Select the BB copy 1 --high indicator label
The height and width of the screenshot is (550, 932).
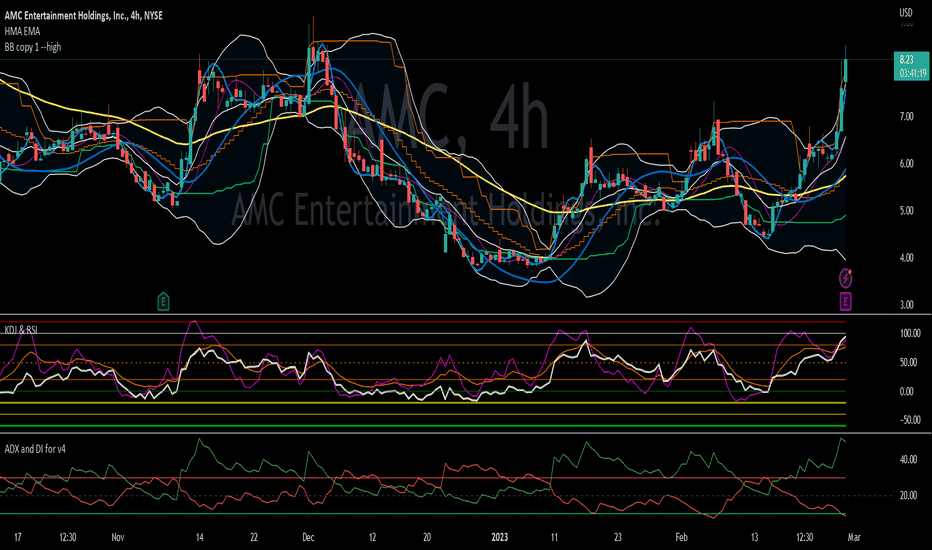pyautogui.click(x=33, y=47)
